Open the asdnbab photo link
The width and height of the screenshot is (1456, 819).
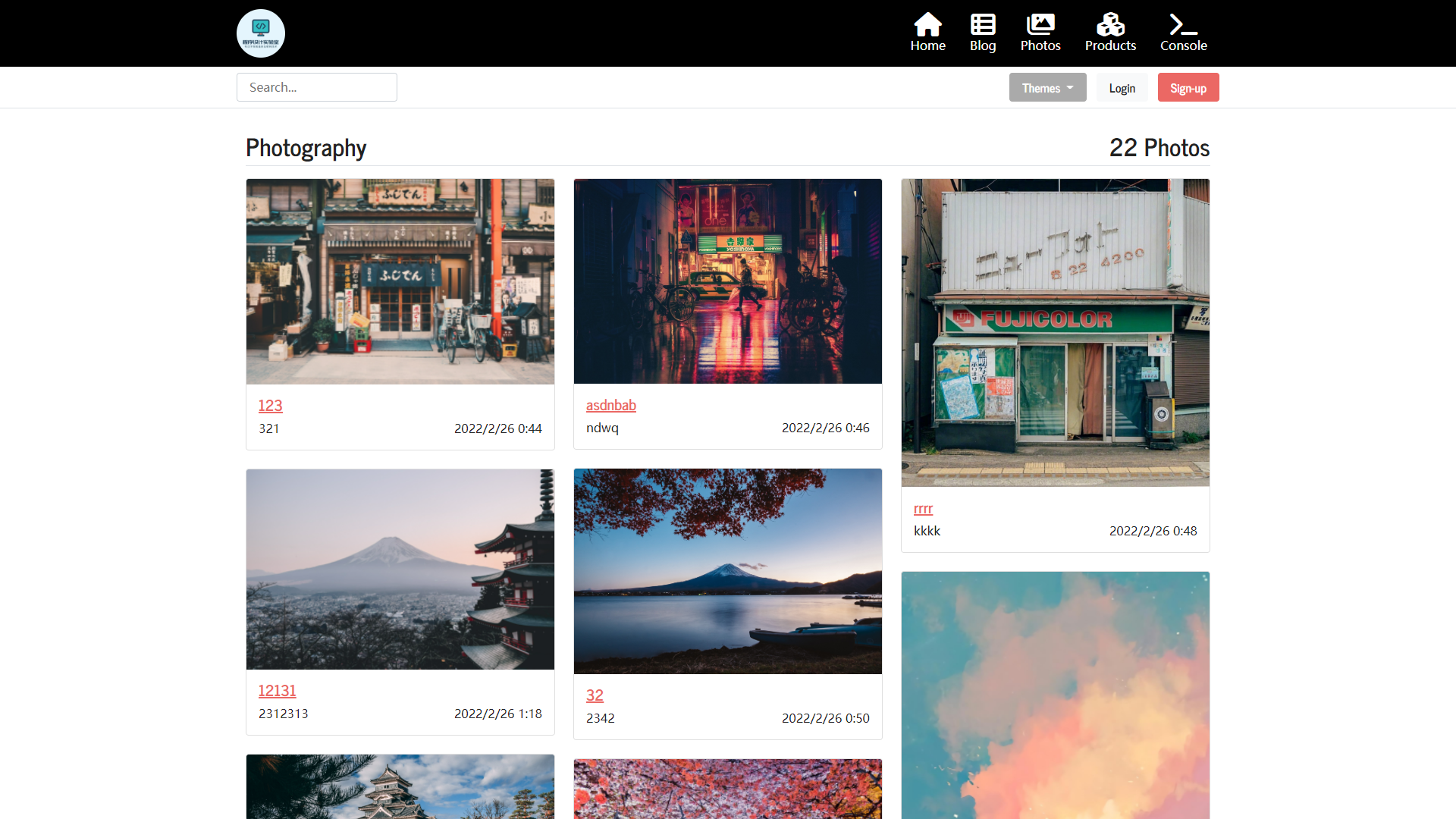pos(610,406)
